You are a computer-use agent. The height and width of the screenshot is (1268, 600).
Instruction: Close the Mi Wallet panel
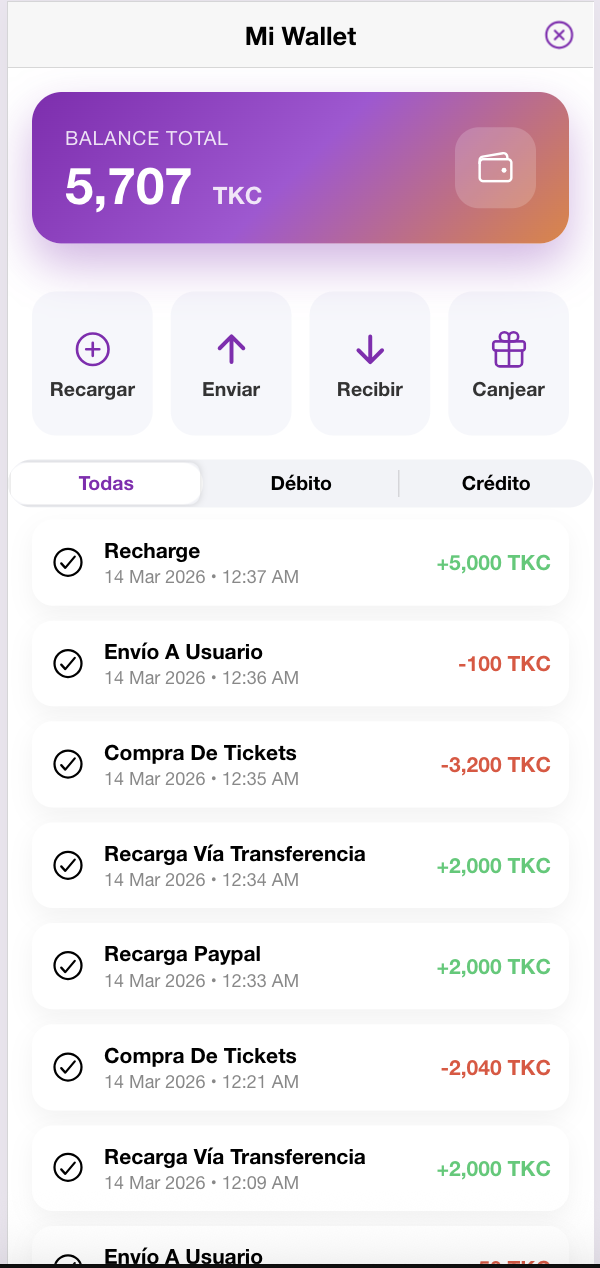coord(558,36)
